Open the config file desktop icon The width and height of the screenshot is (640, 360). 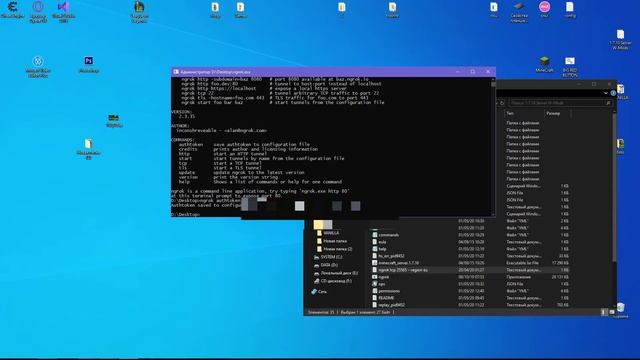click(x=570, y=9)
